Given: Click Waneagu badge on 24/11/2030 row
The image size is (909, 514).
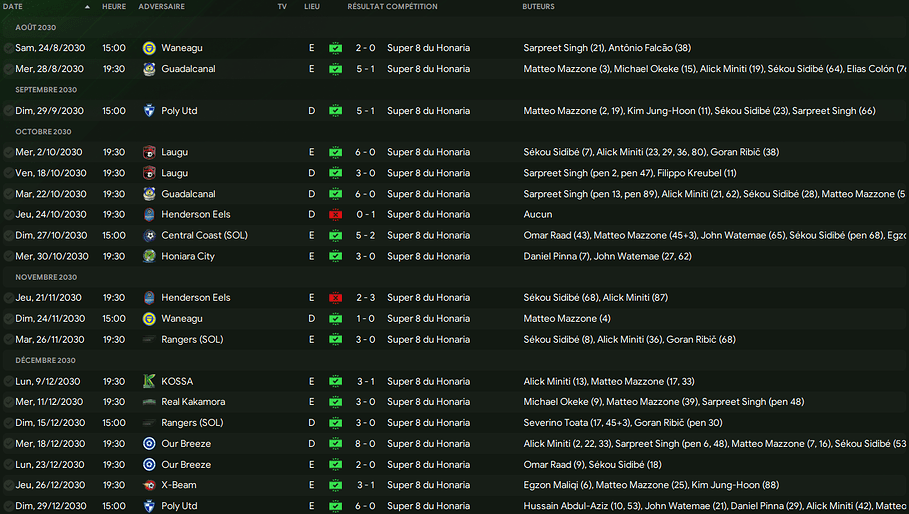Looking at the screenshot, I should coord(149,319).
